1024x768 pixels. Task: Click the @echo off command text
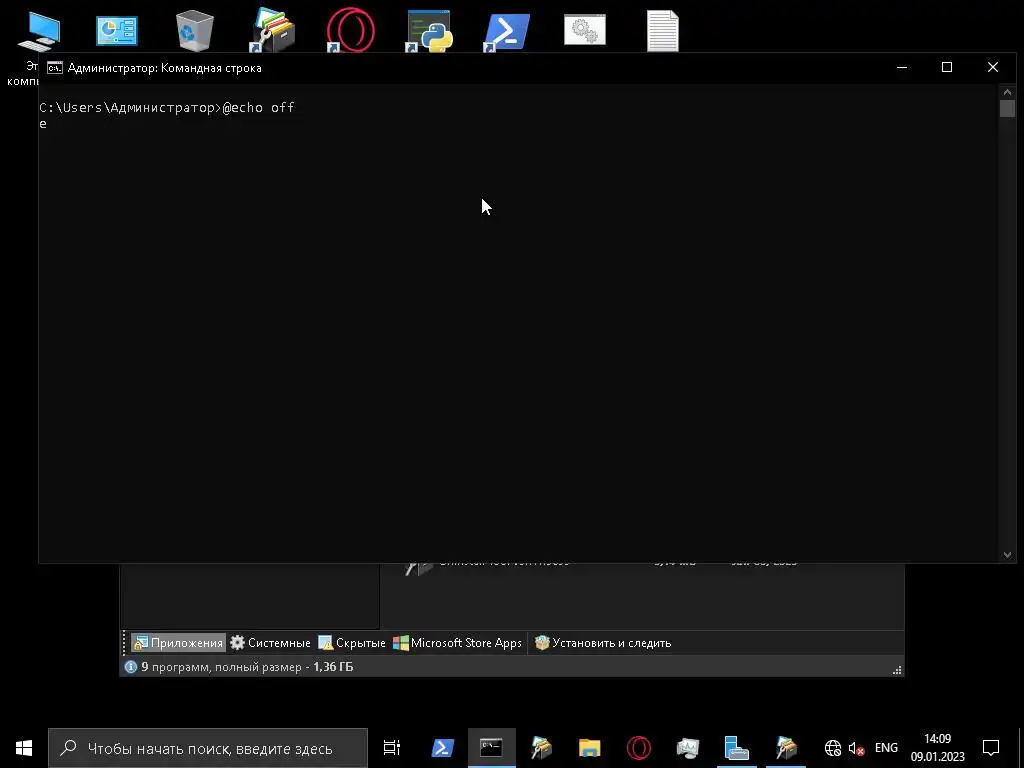pyautogui.click(x=259, y=107)
